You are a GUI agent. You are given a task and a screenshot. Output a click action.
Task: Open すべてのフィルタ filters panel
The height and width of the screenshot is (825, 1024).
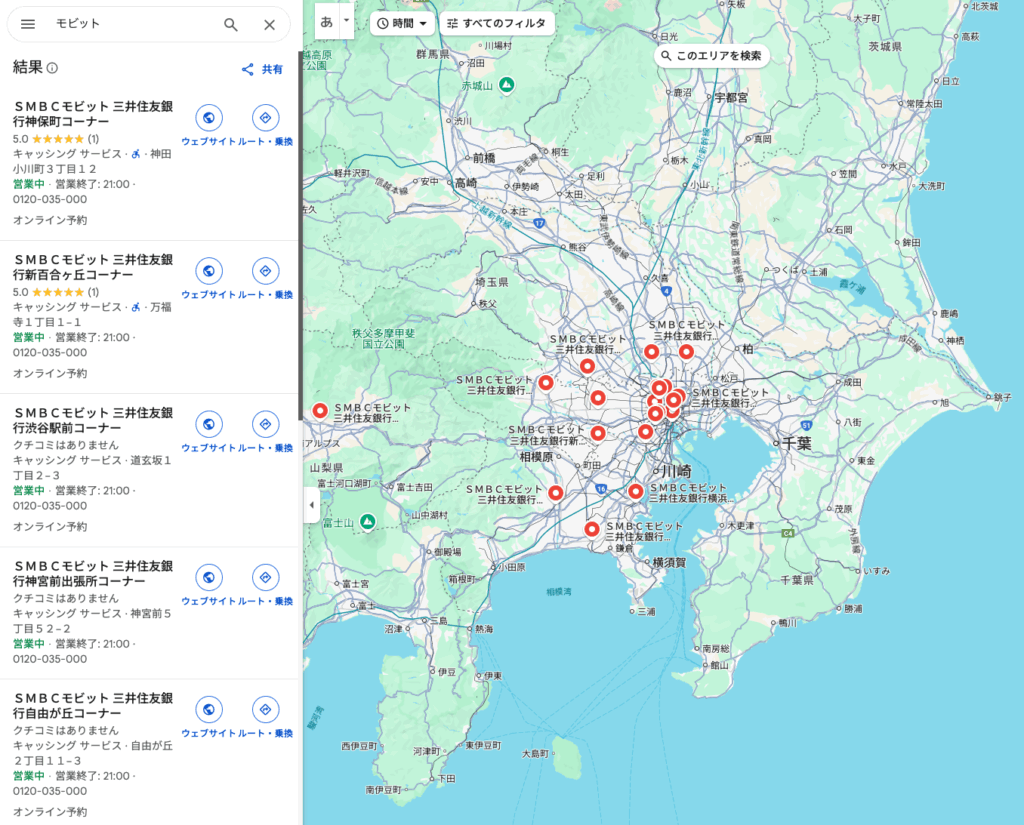tap(496, 23)
